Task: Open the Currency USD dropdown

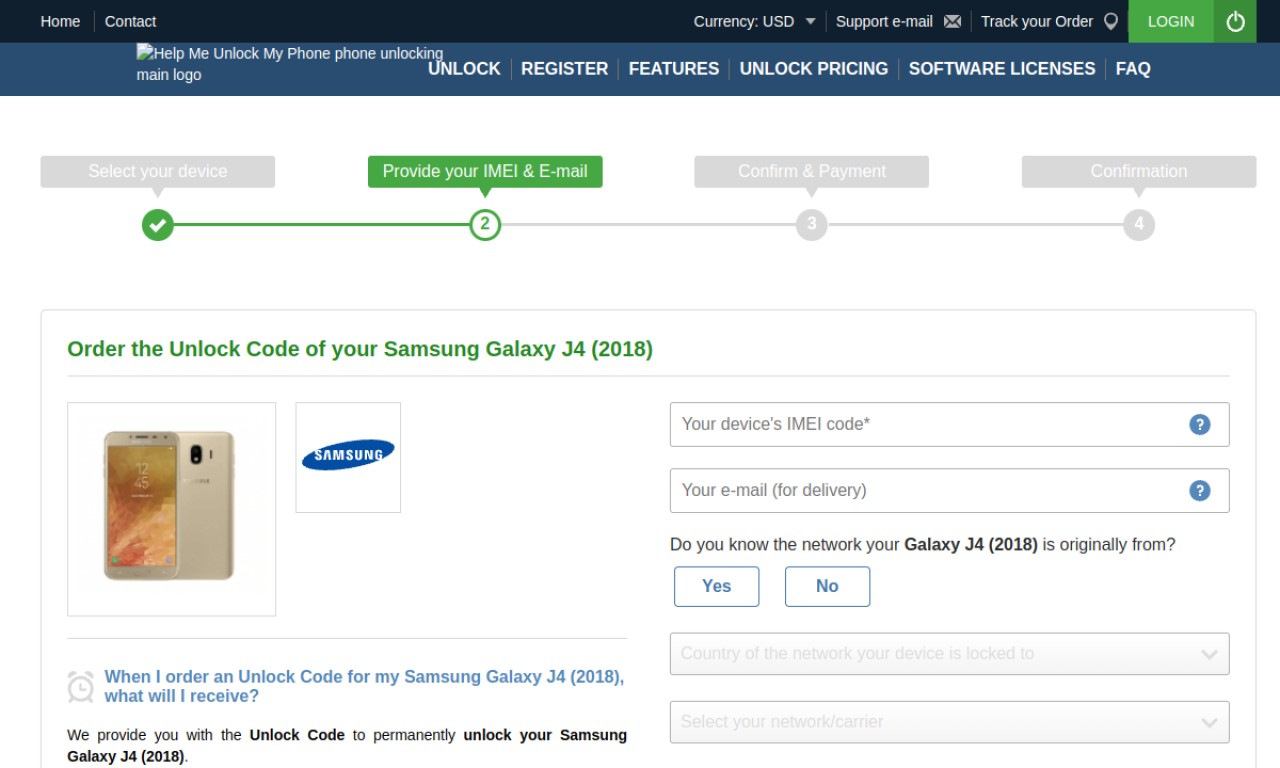Action: coord(755,21)
